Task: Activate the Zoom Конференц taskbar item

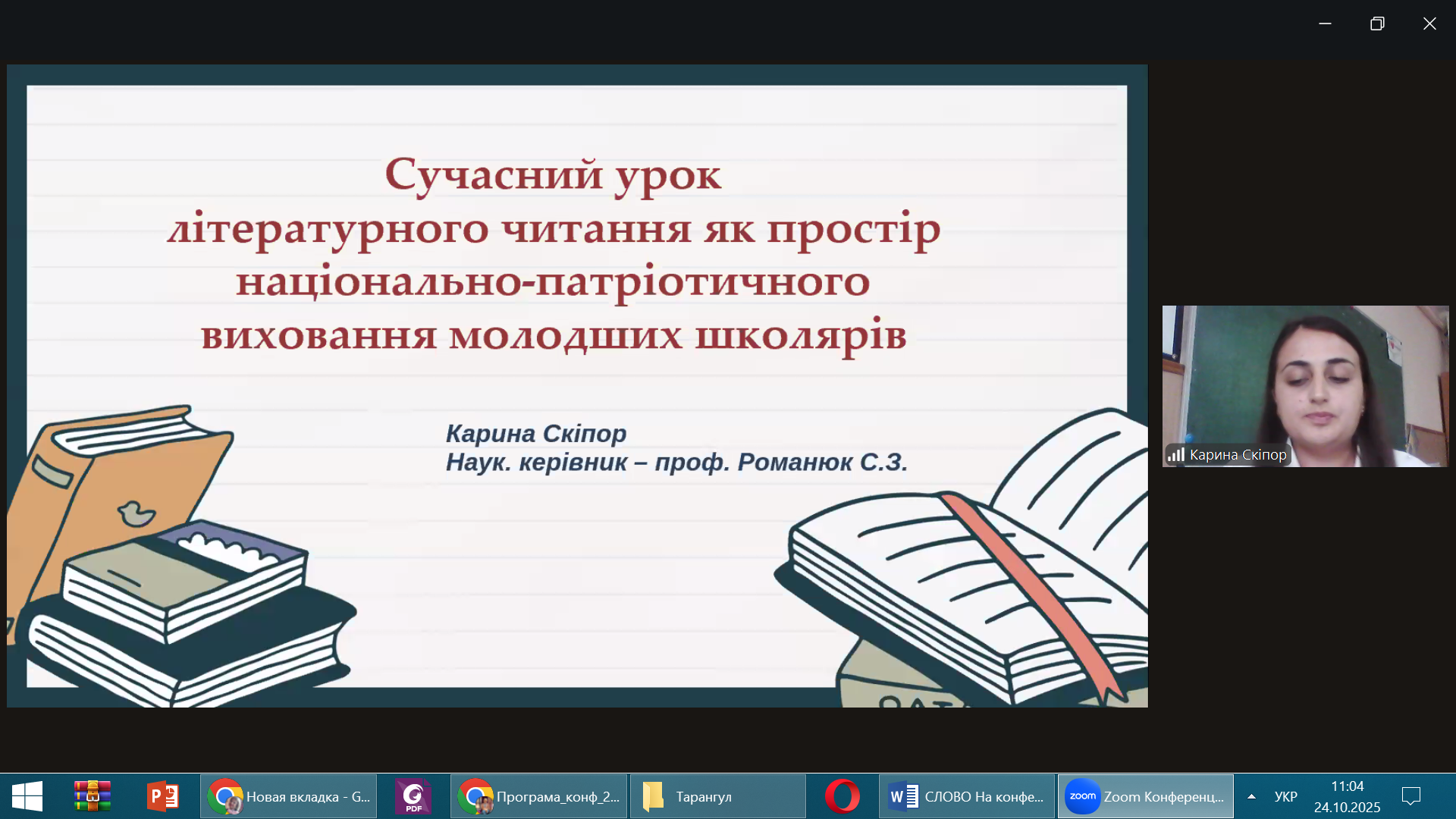Action: [x=1146, y=796]
